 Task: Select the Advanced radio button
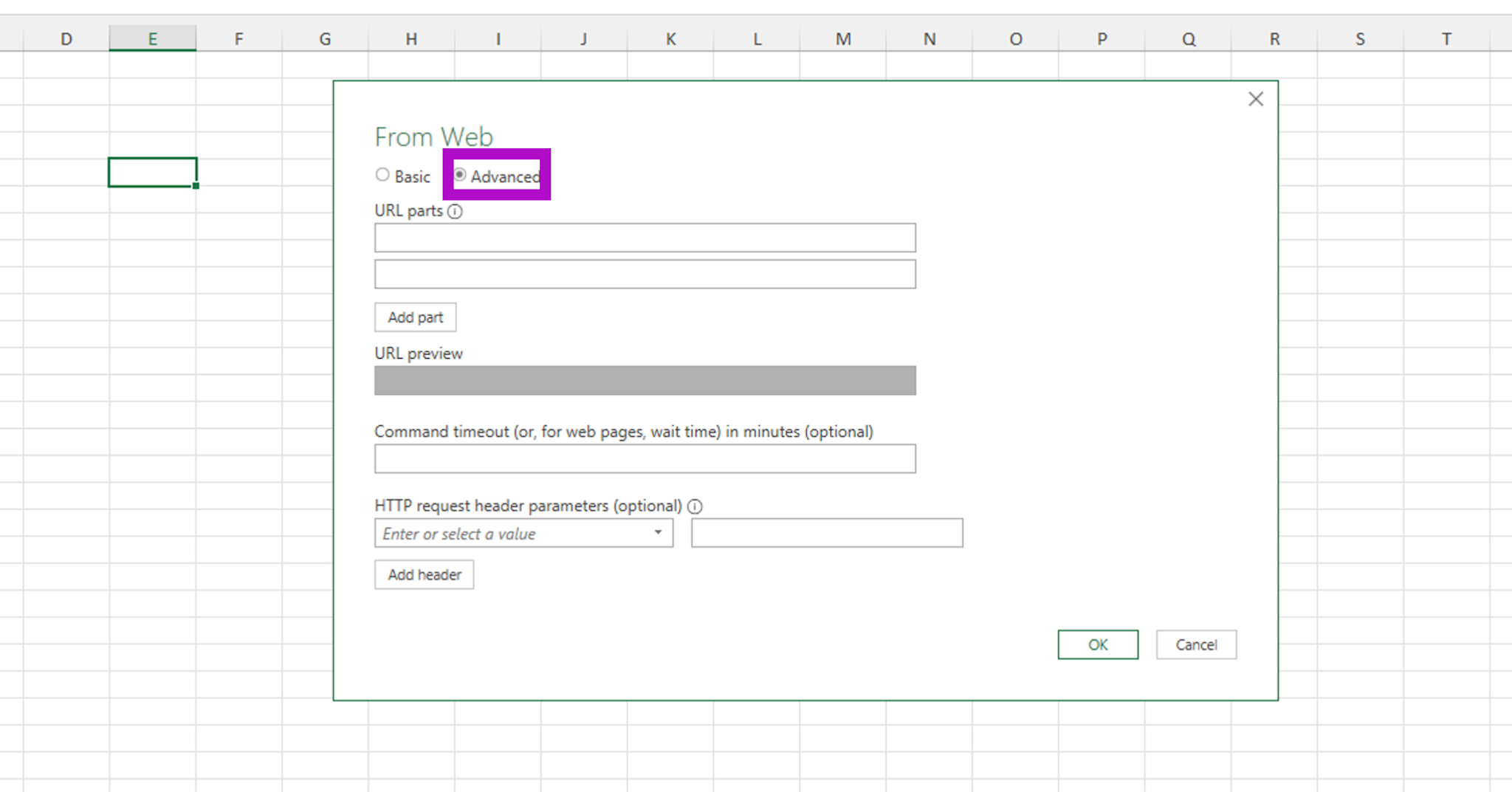pyautogui.click(x=461, y=175)
